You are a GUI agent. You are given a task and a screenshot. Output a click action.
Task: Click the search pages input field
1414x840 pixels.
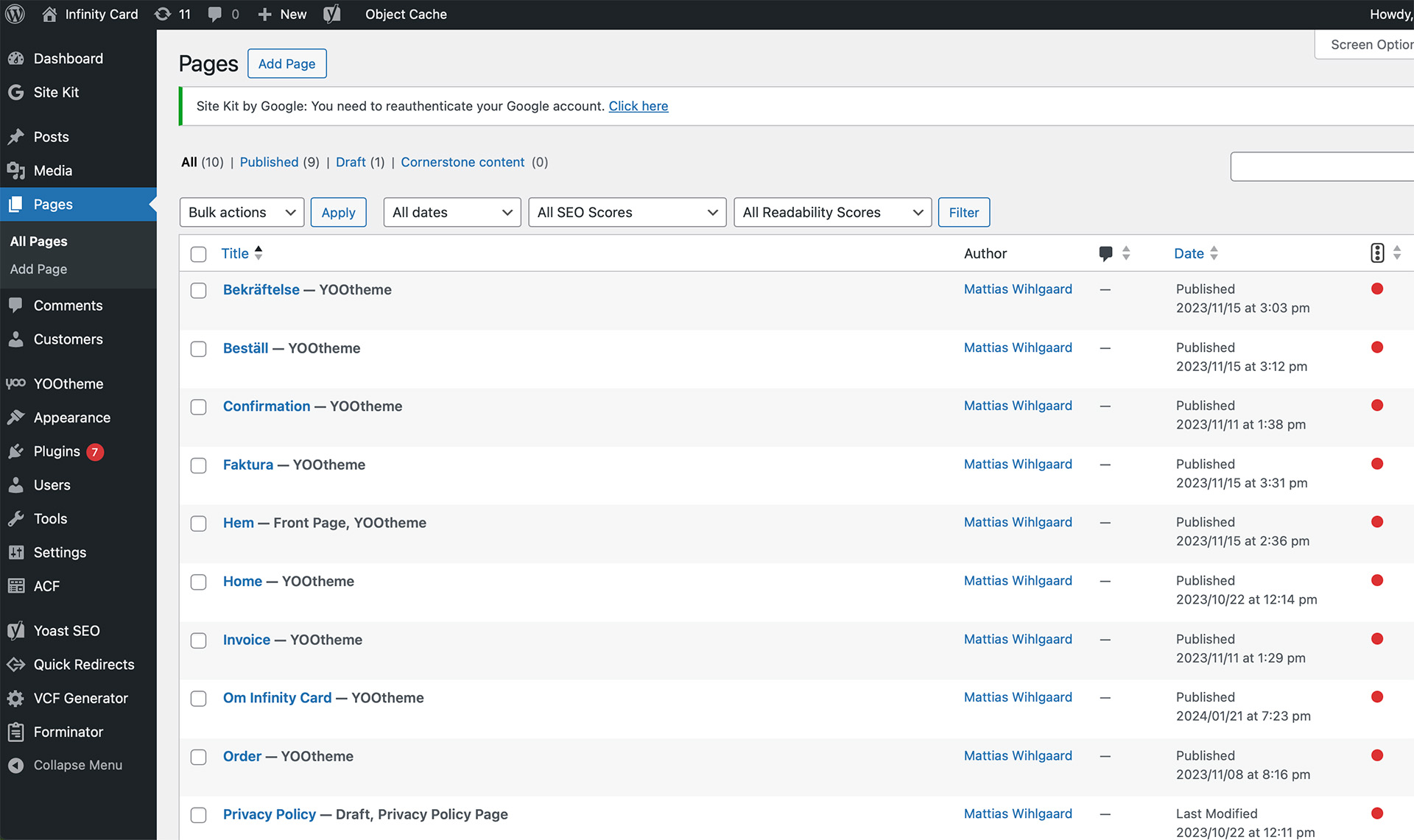[1321, 166]
